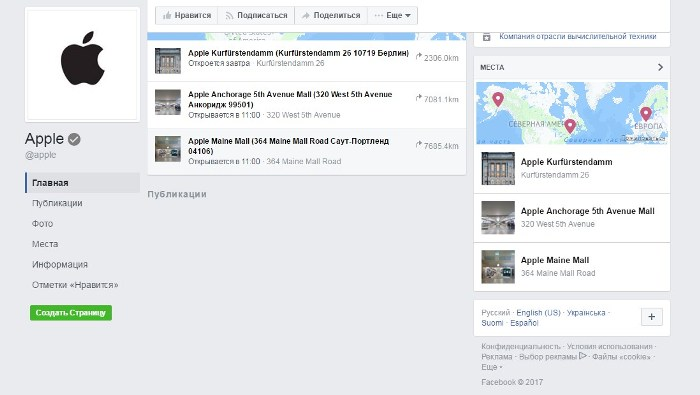The width and height of the screenshot is (700, 395).
Task: Click the thumbs-up Нравится button
Action: tap(187, 15)
